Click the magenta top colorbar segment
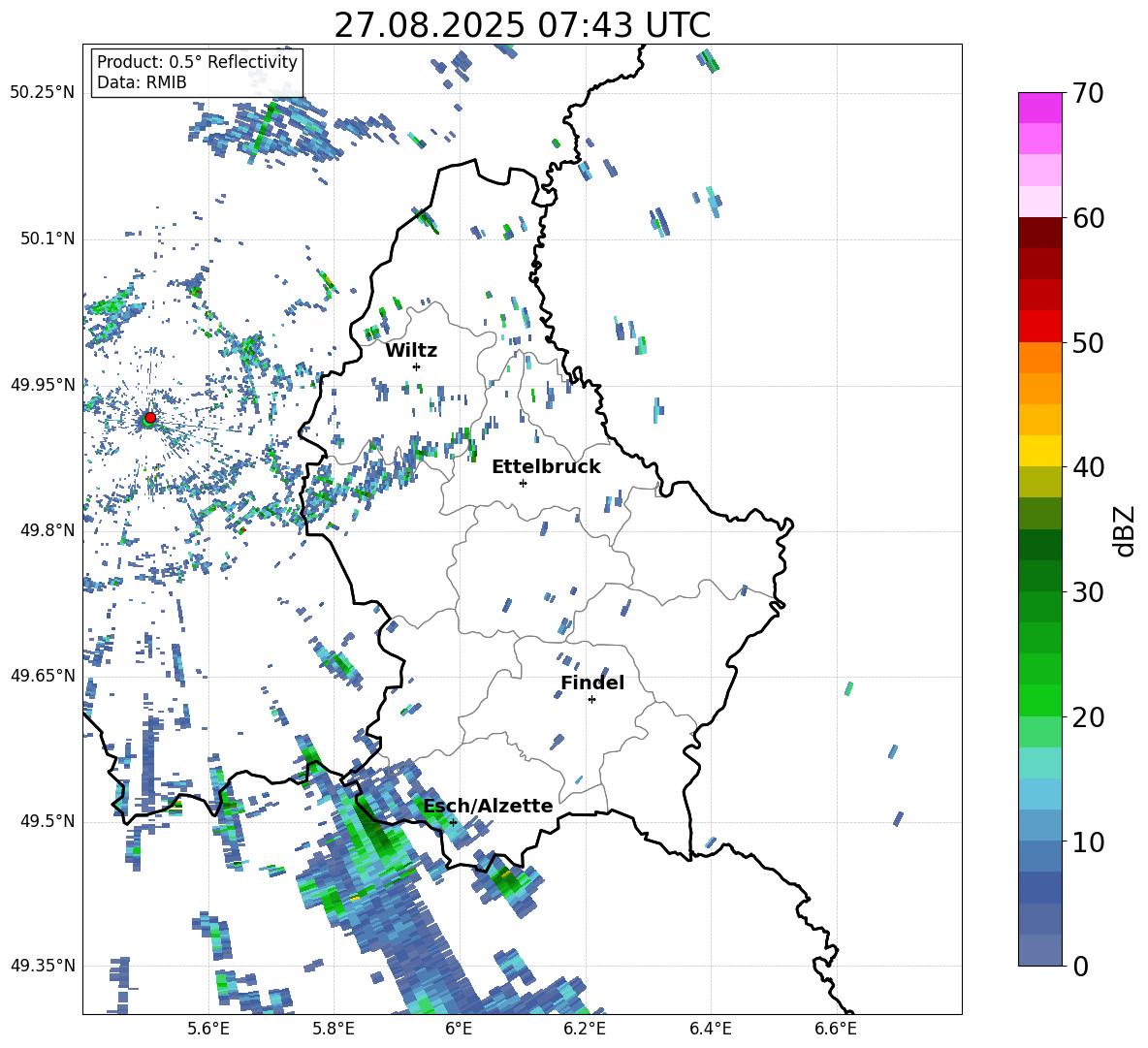1148x1048 pixels. coord(1040,108)
